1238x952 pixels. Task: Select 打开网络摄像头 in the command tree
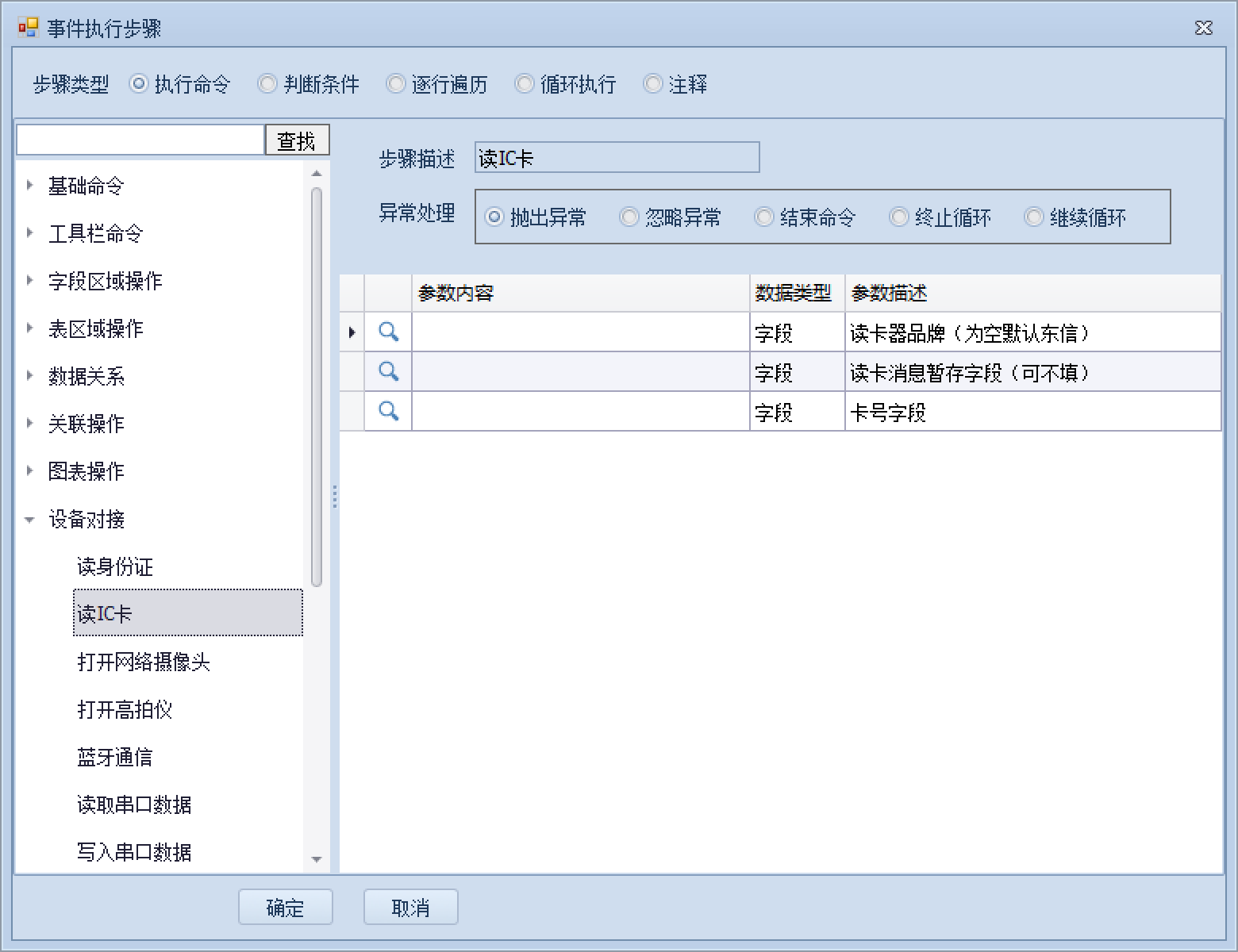(x=144, y=662)
